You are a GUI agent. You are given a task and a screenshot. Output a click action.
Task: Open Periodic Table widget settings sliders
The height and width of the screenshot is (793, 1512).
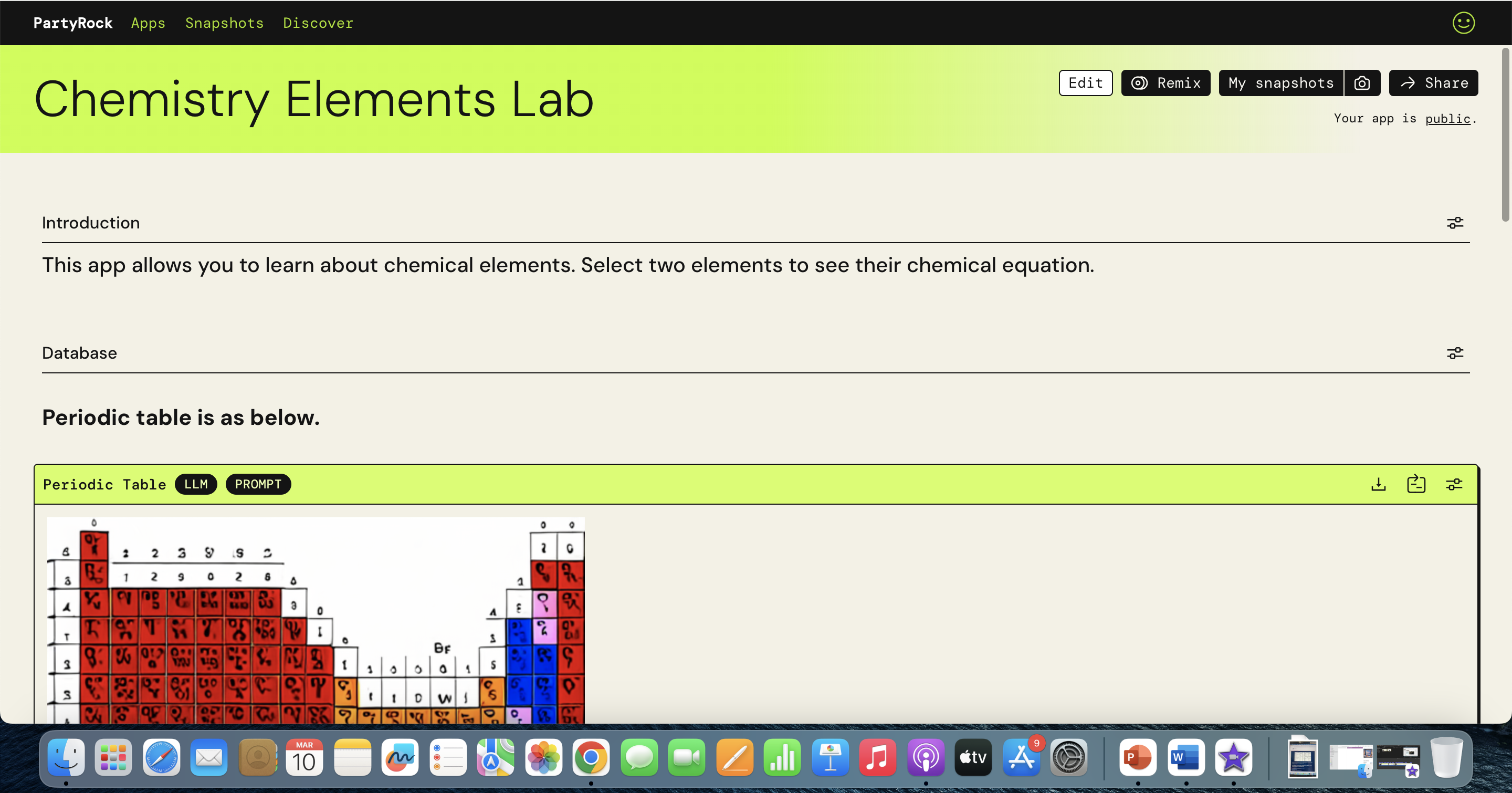pyautogui.click(x=1454, y=484)
